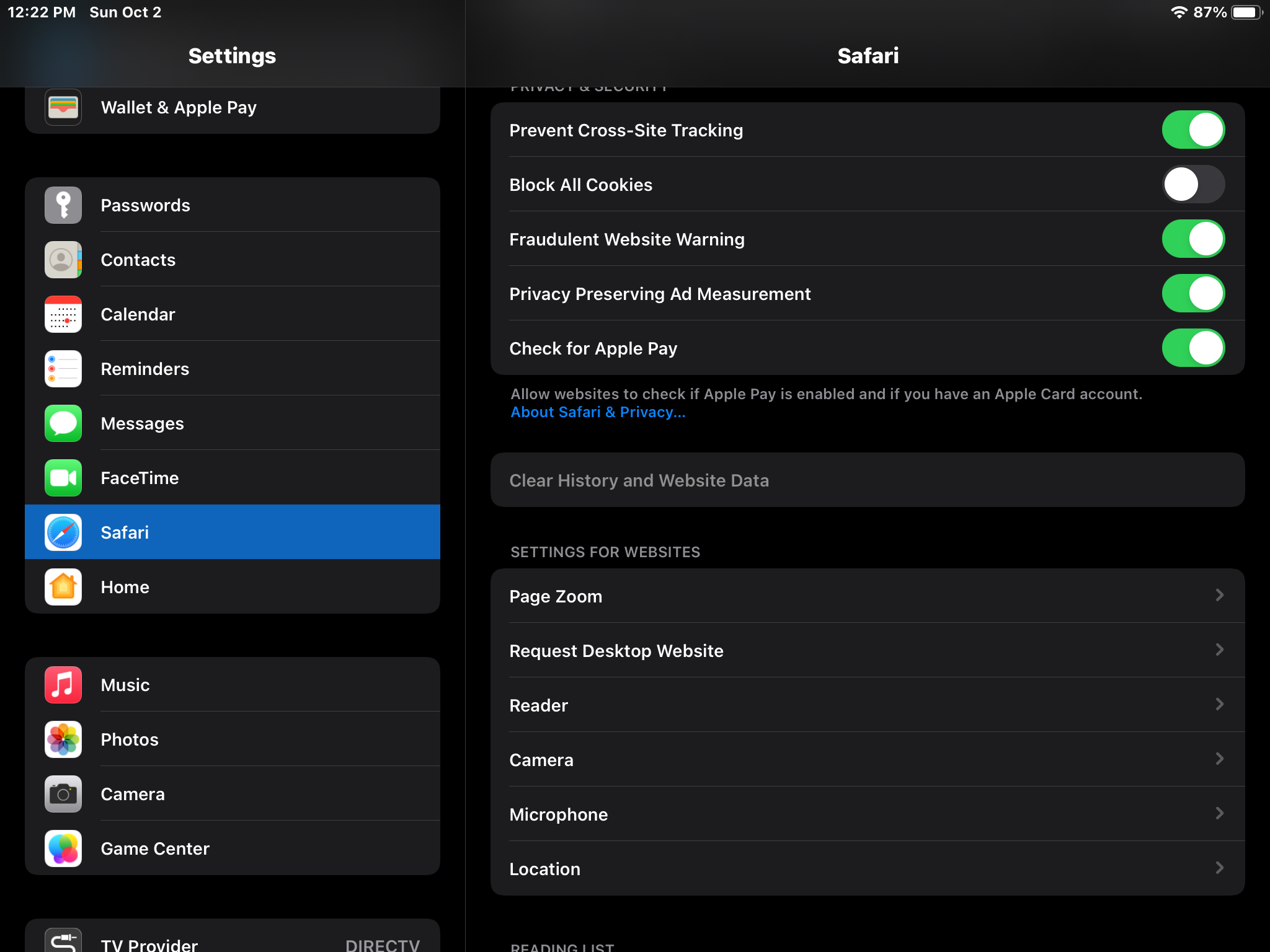Viewport: 1270px width, 952px height.
Task: Disable Prevent Cross-Site Tracking switch
Action: pos(1192,130)
